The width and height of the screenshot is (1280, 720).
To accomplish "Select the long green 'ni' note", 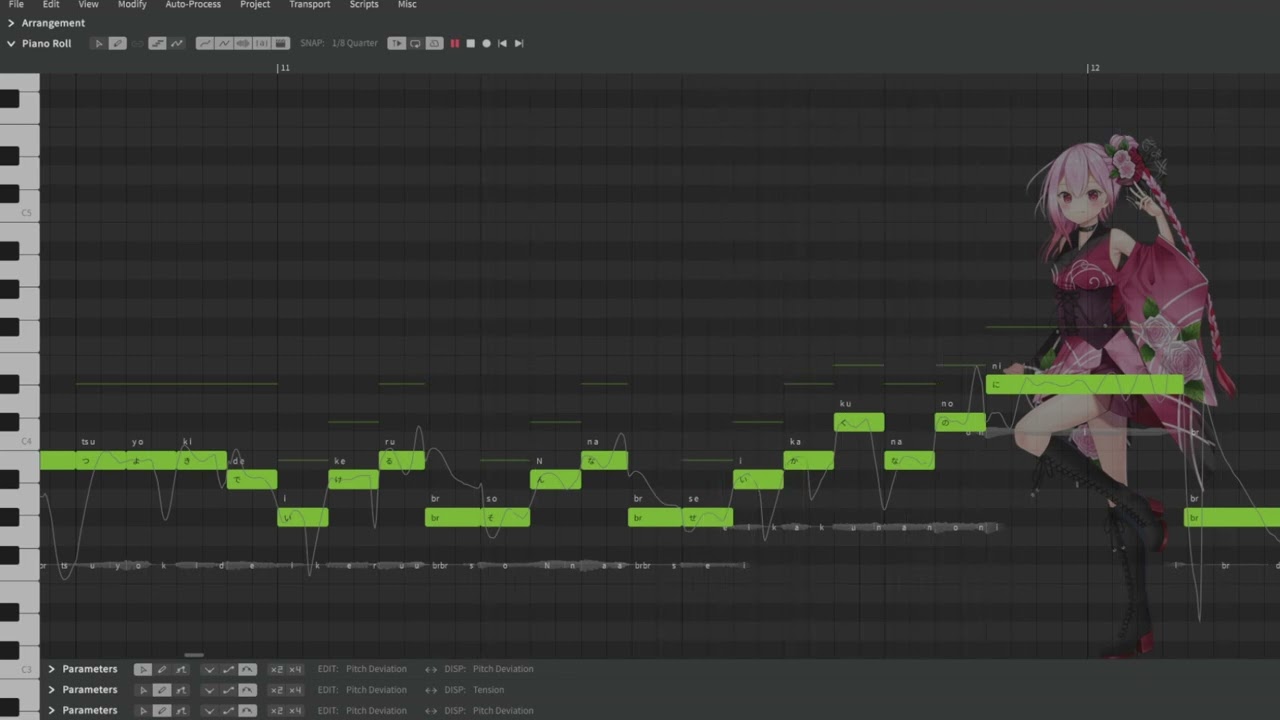I will tap(1084, 384).
